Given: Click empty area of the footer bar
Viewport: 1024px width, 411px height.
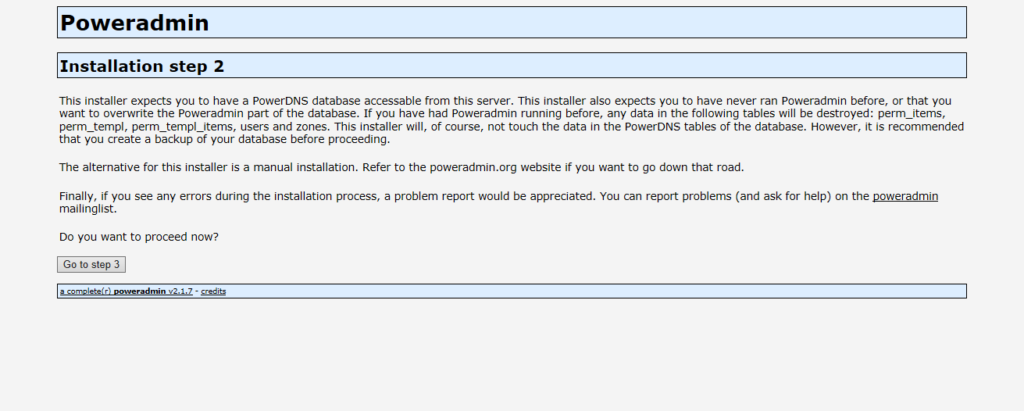Looking at the screenshot, I should click(x=588, y=291).
